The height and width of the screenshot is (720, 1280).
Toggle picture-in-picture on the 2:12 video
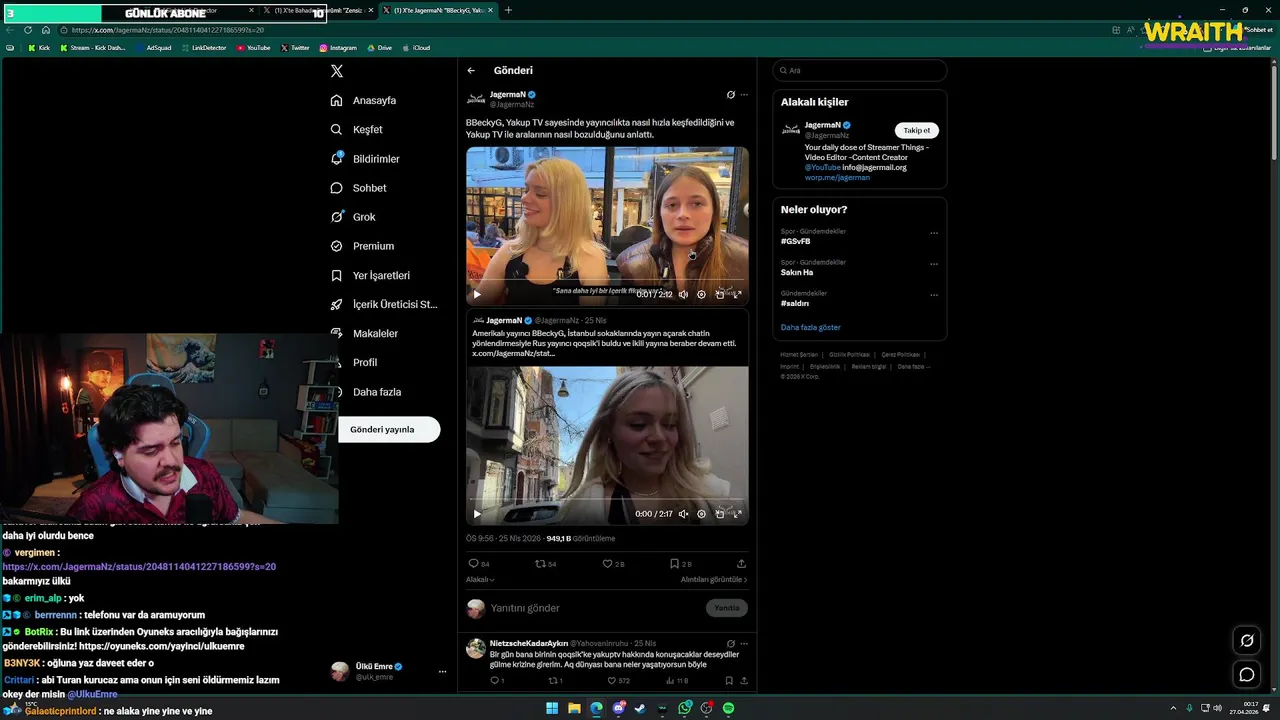(719, 294)
